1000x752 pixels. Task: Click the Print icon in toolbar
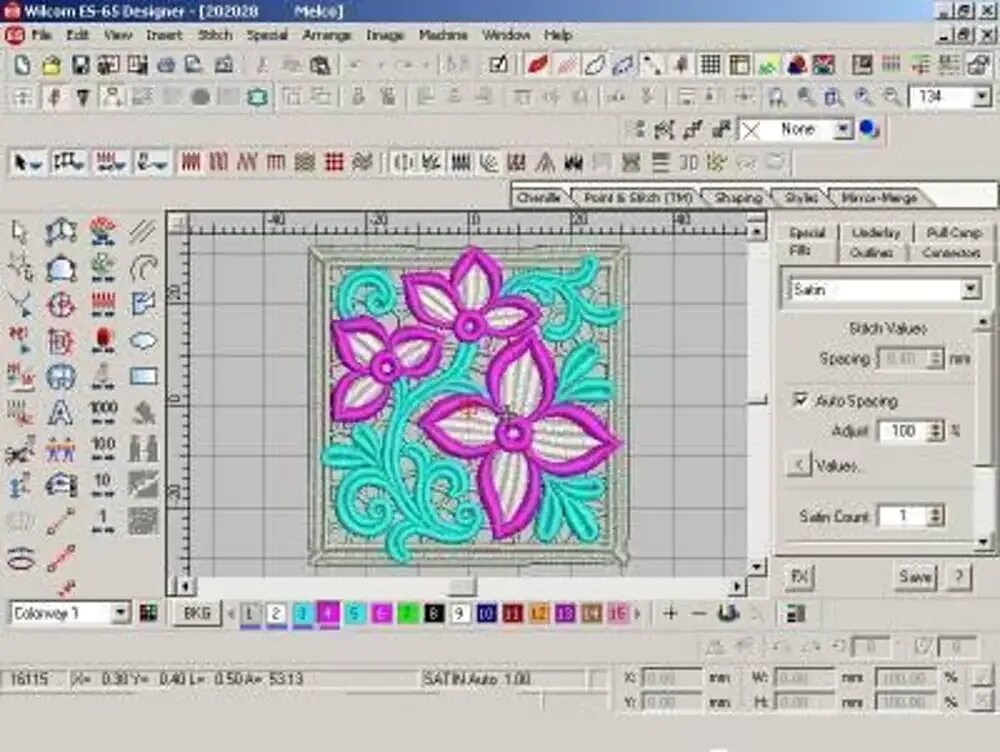(166, 65)
